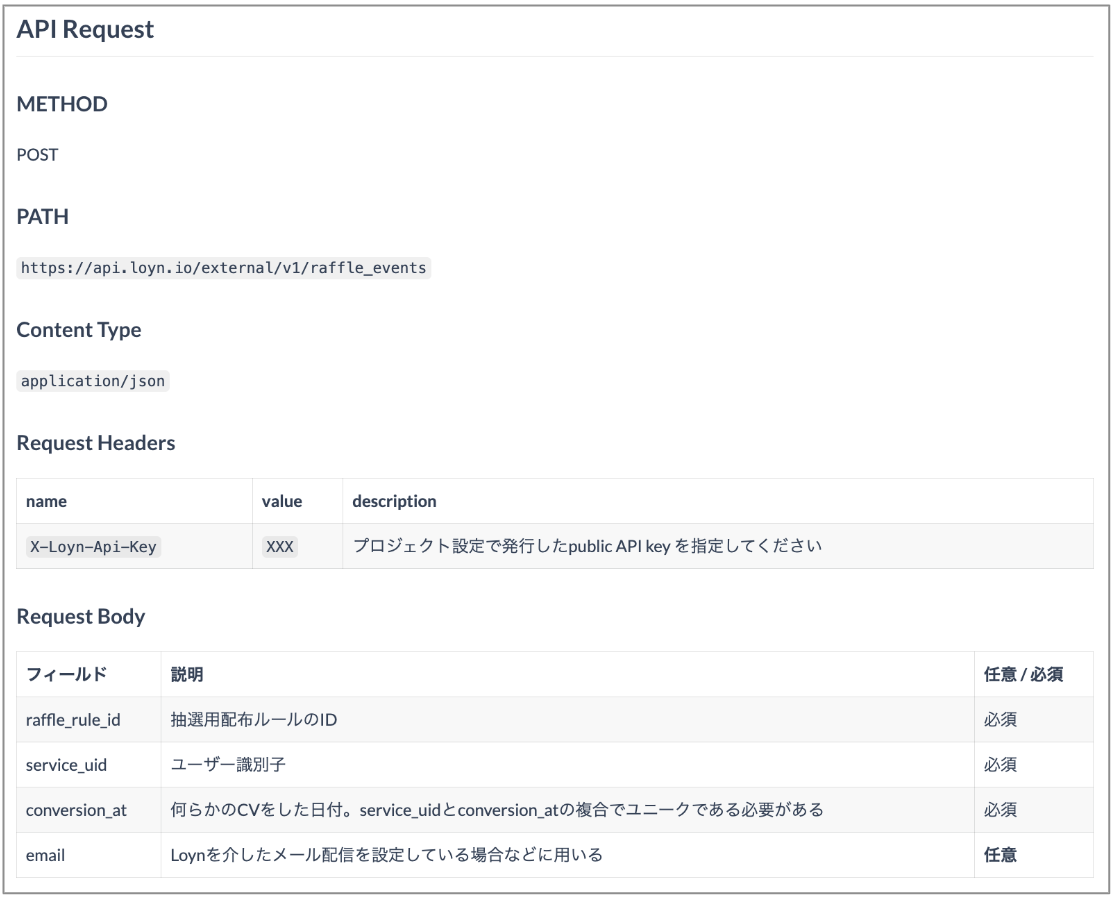
Task: Select the application/json code text
Action: pyautogui.click(x=93, y=381)
